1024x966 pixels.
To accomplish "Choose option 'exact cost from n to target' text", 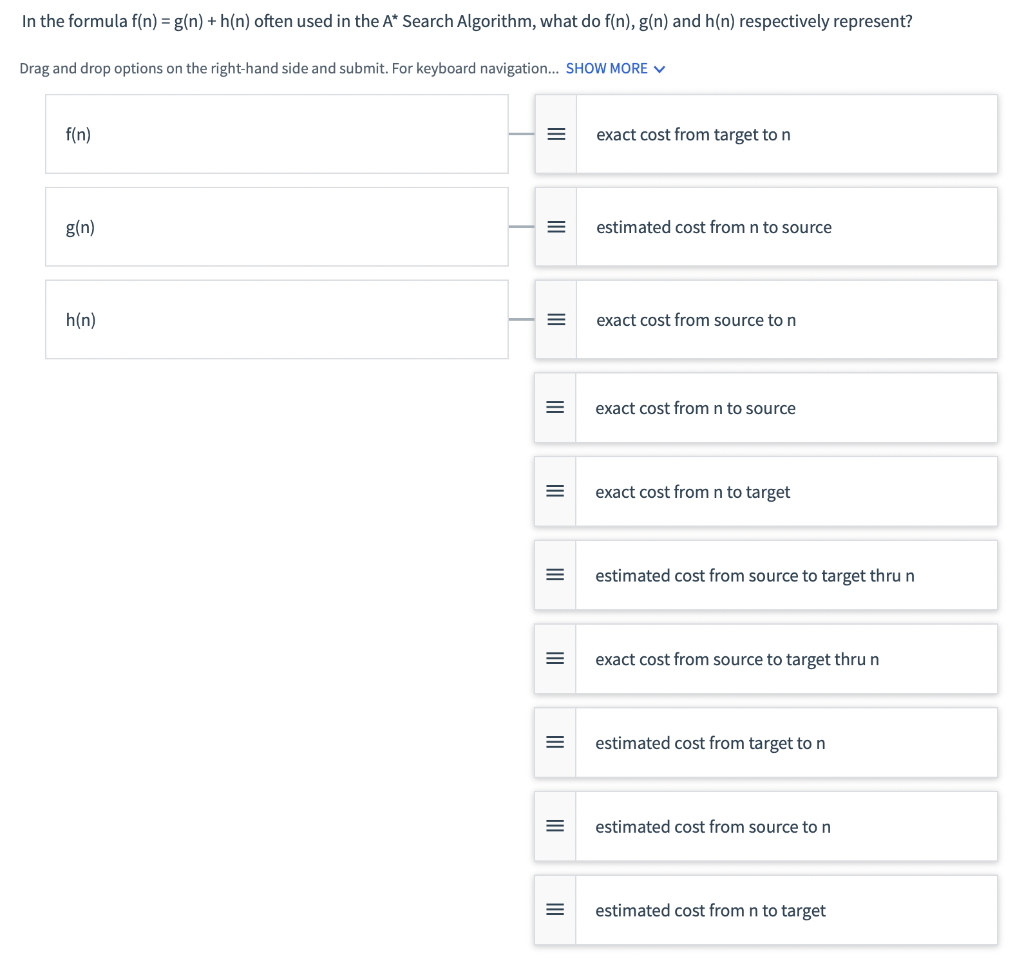I will point(692,492).
